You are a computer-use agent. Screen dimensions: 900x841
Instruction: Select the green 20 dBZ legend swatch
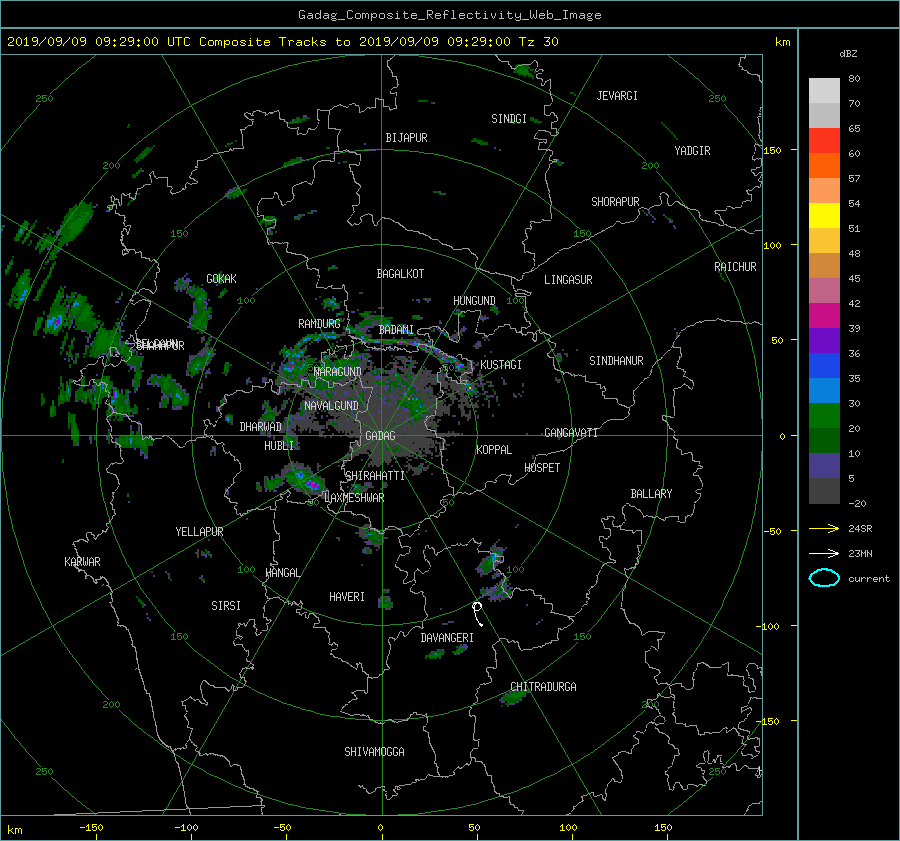click(x=824, y=415)
